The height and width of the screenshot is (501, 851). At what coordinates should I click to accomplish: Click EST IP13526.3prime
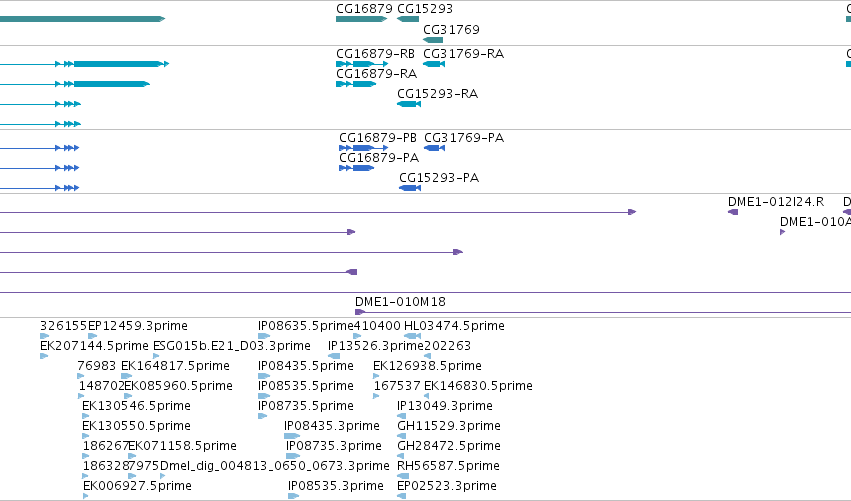tap(376, 346)
